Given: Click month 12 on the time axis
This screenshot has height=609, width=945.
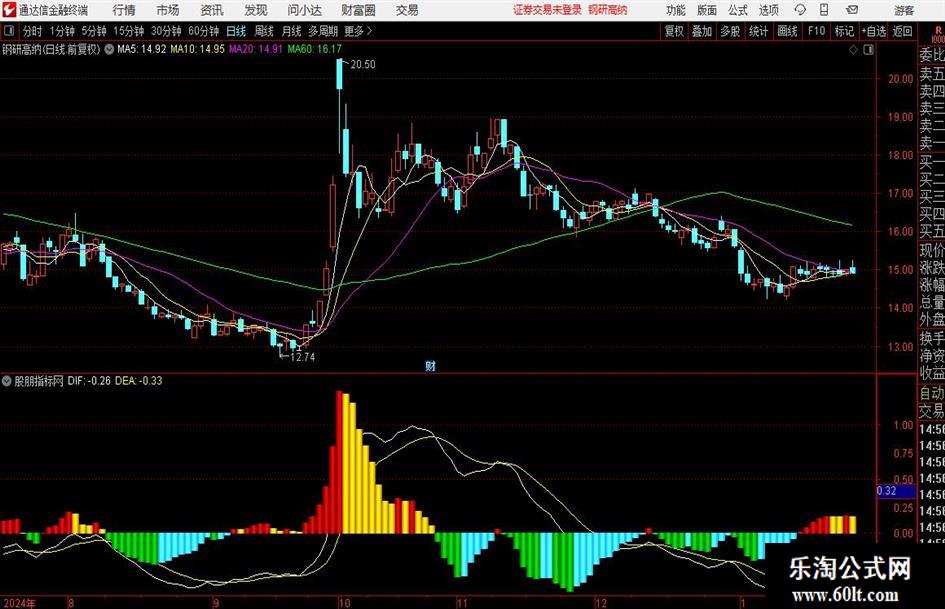Looking at the screenshot, I should 601,602.
